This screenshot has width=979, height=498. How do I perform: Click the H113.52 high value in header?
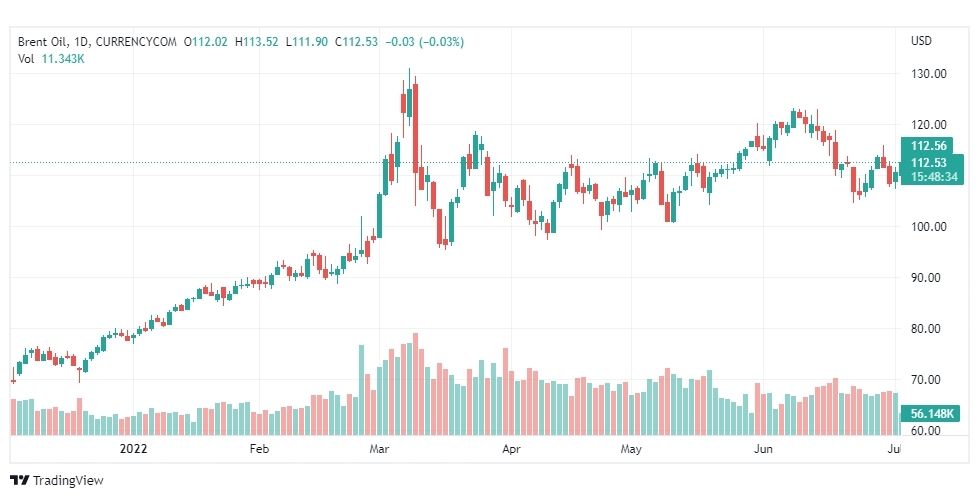(x=259, y=41)
